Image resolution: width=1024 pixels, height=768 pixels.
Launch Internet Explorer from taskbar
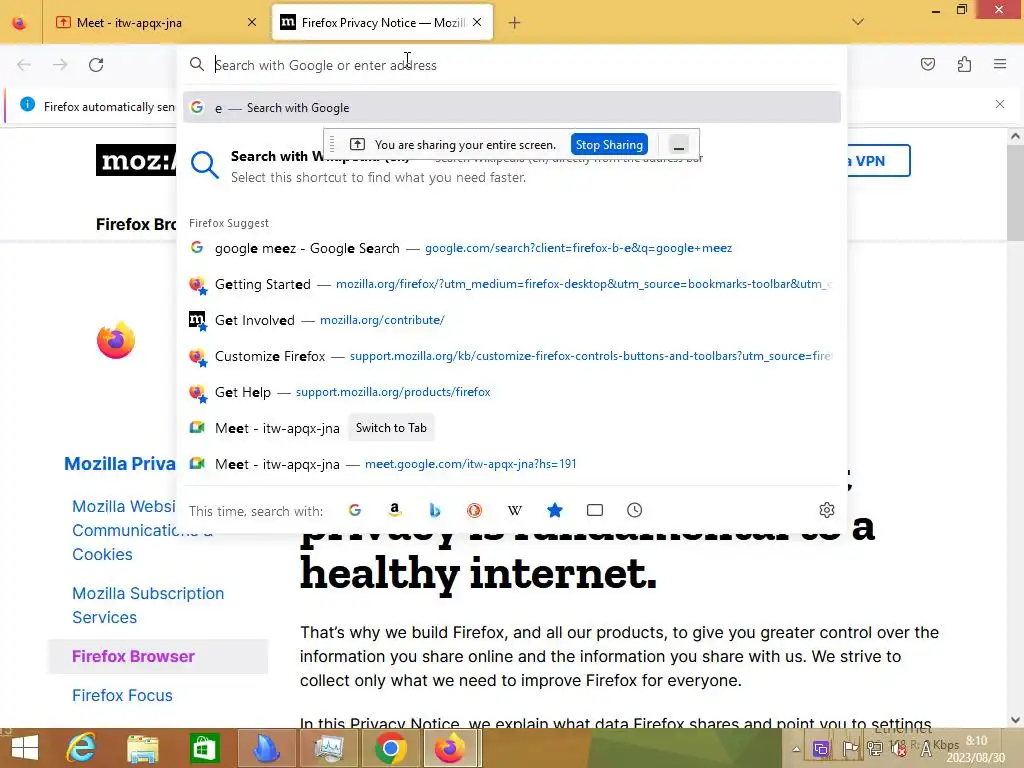[x=82, y=748]
